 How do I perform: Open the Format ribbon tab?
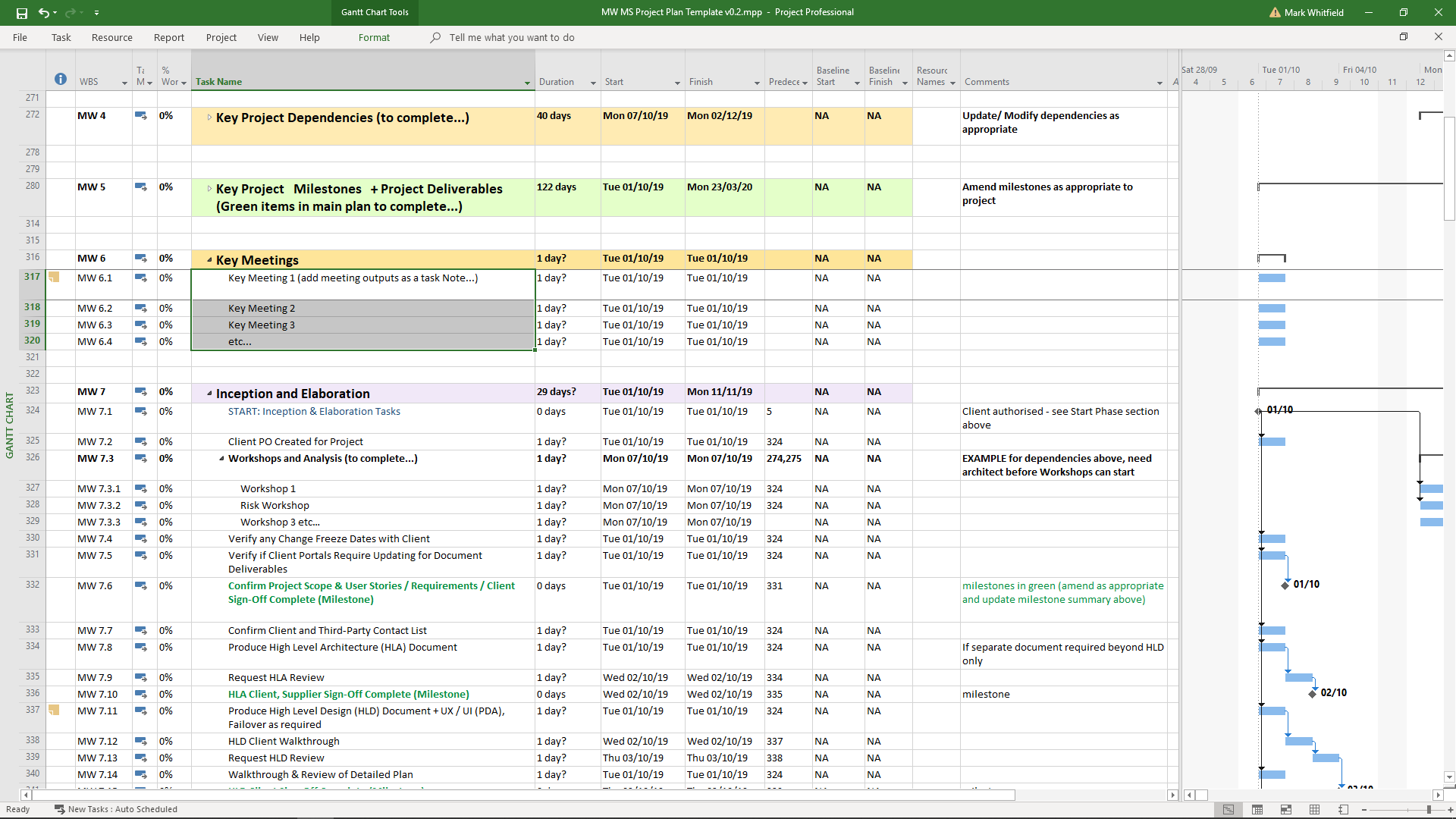(x=374, y=37)
